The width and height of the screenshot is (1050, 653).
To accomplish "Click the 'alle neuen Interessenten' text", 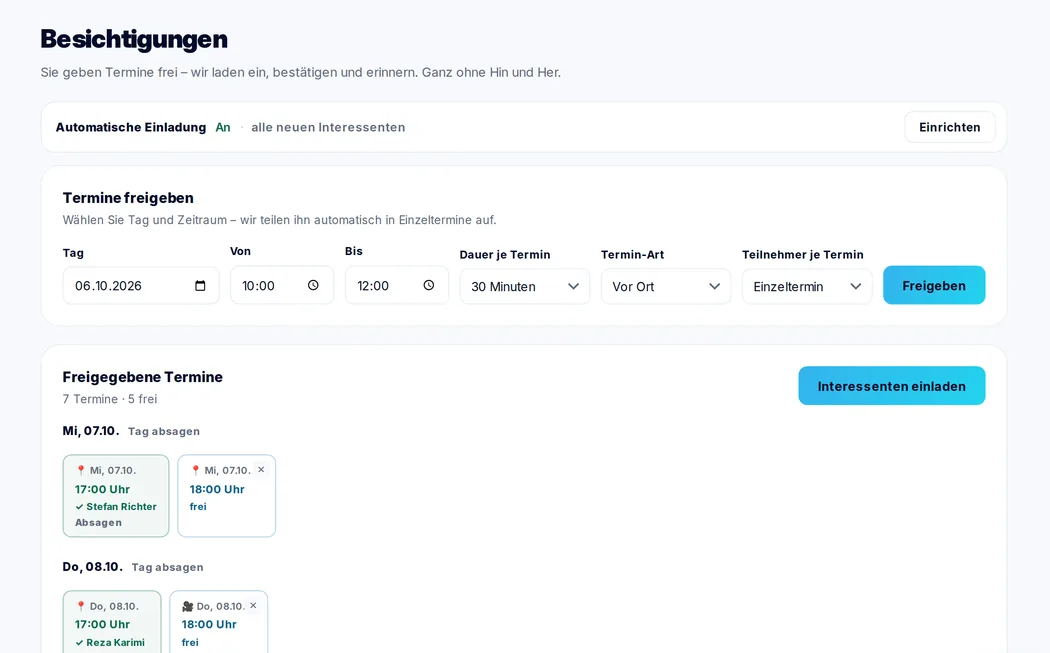I will [328, 127].
